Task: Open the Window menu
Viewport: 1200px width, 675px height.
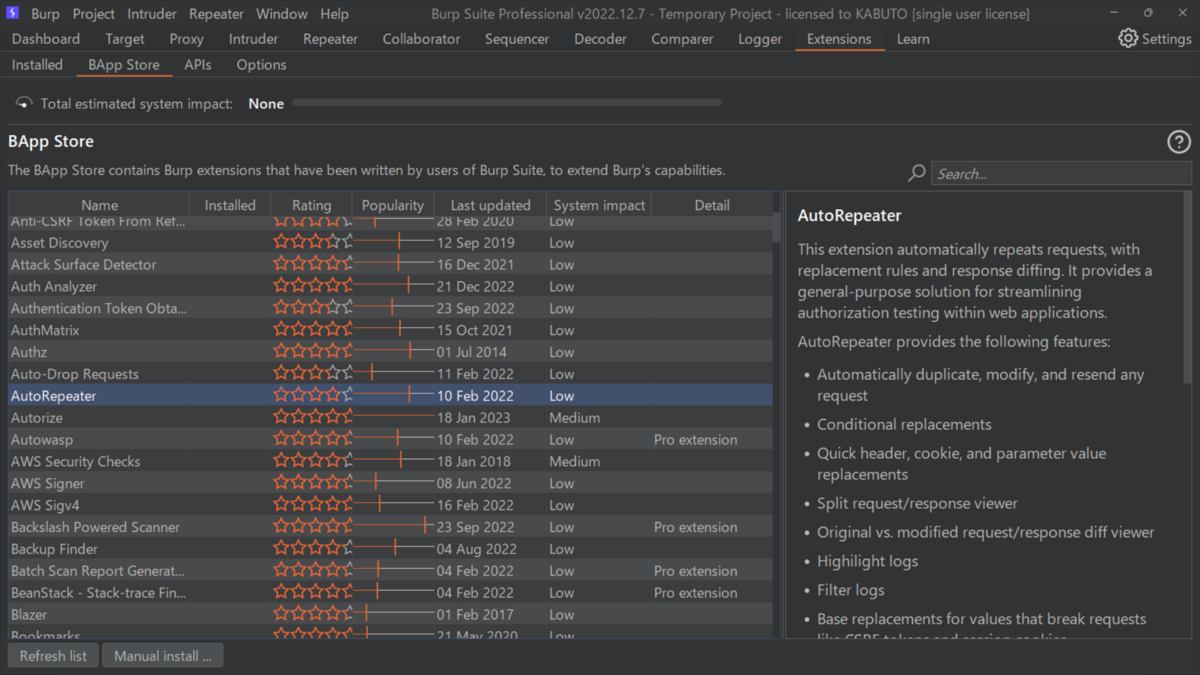Action: [x=281, y=14]
